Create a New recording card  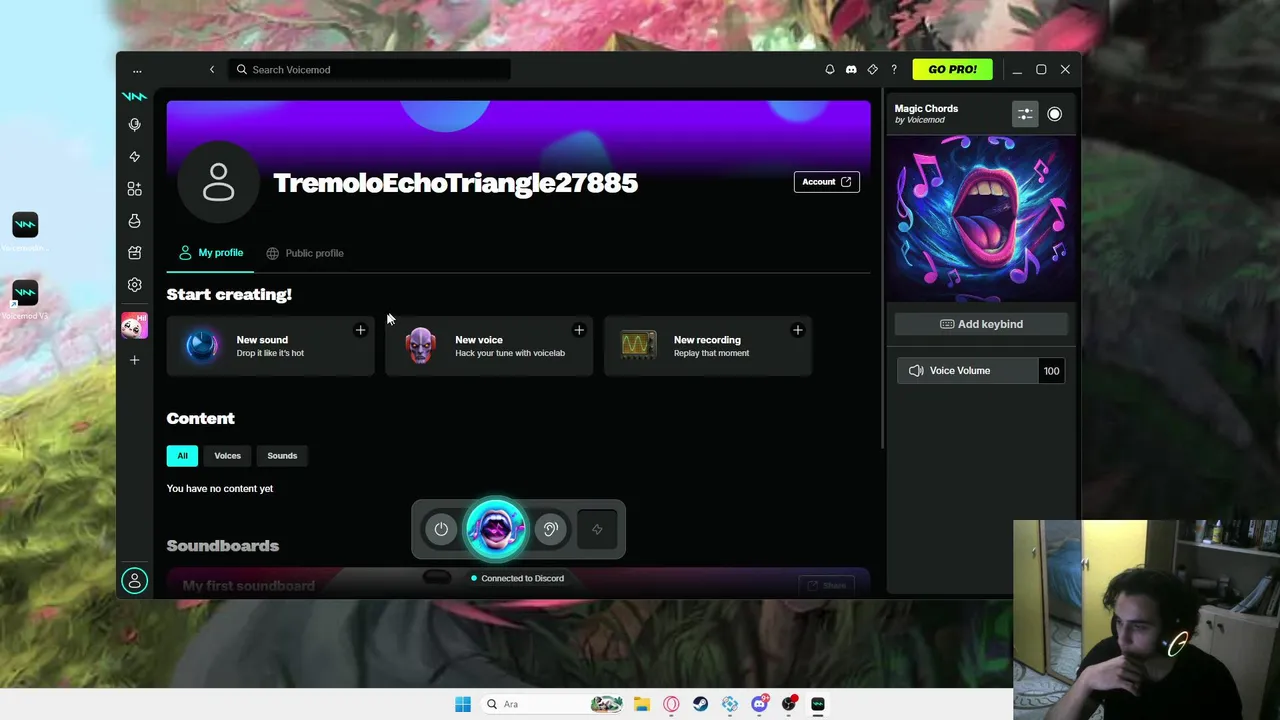708,346
